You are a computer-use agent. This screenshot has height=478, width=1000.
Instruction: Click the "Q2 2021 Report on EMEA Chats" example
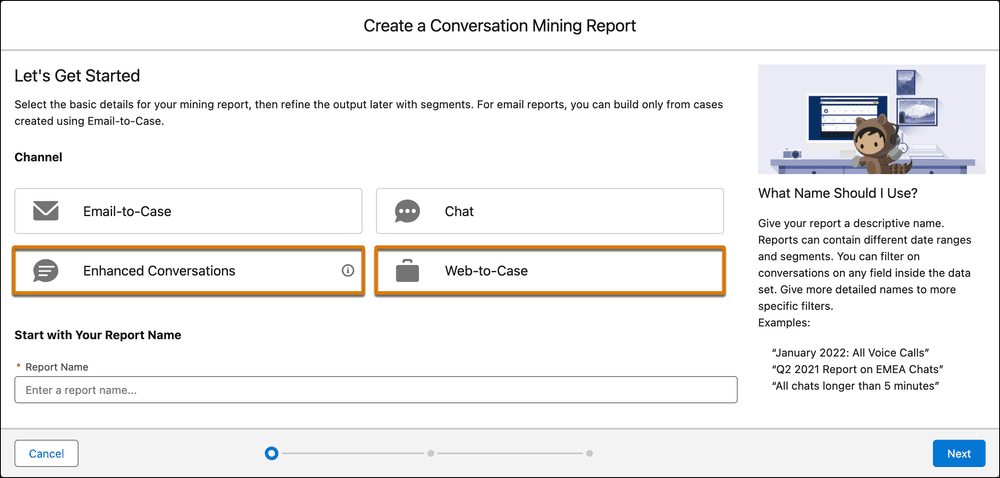pyautogui.click(x=856, y=368)
